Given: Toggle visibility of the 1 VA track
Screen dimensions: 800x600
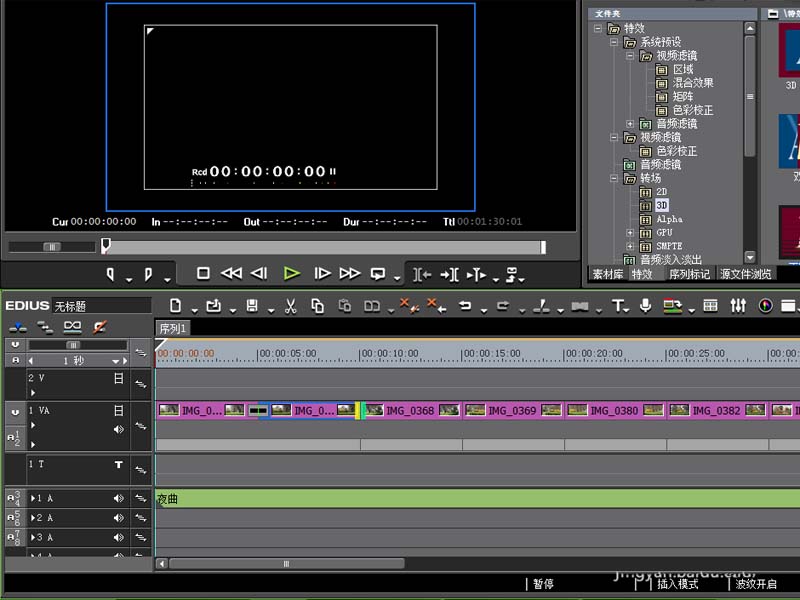Looking at the screenshot, I should (118, 410).
